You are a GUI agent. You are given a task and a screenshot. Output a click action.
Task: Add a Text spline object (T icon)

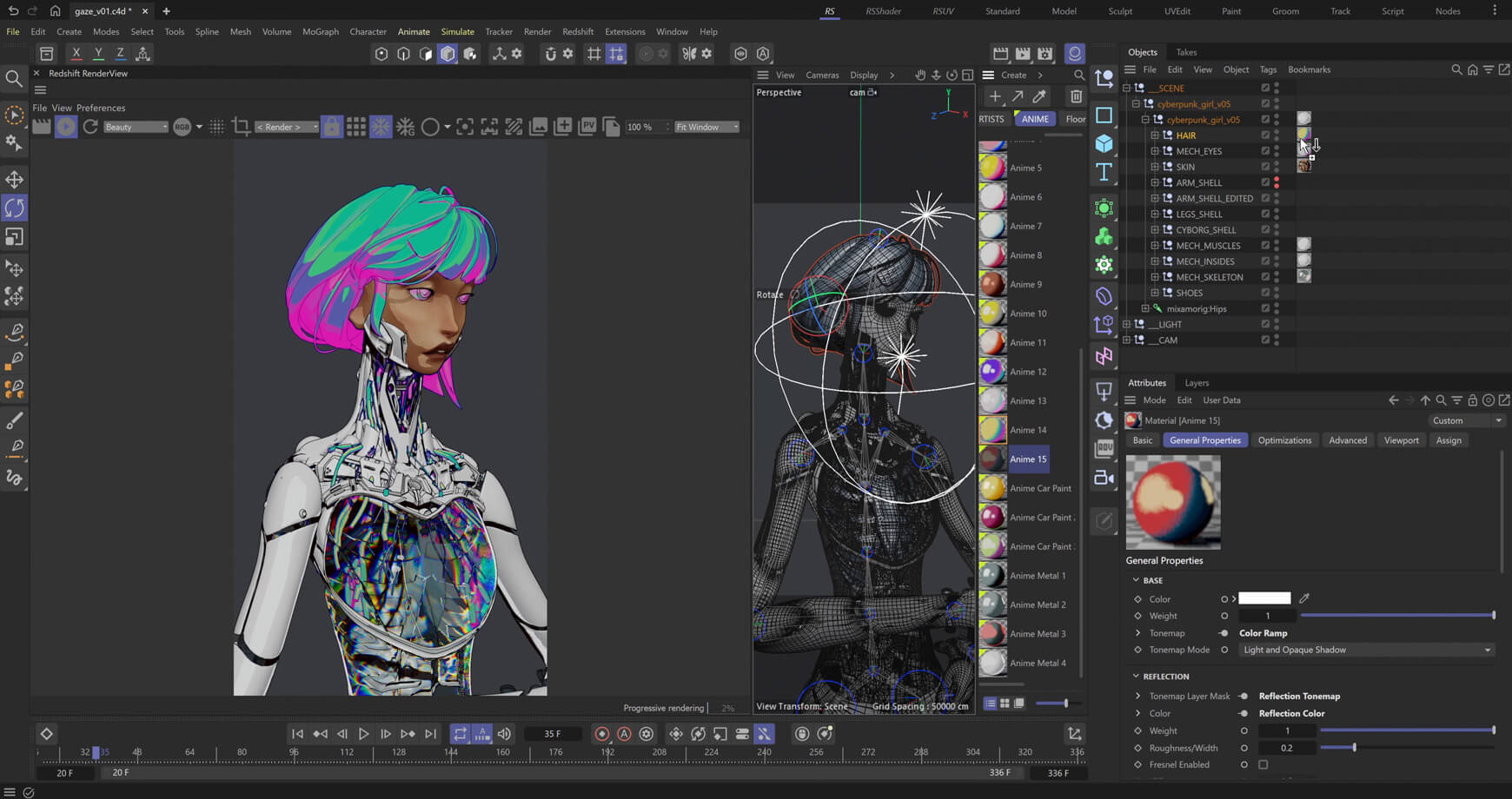(x=1104, y=172)
